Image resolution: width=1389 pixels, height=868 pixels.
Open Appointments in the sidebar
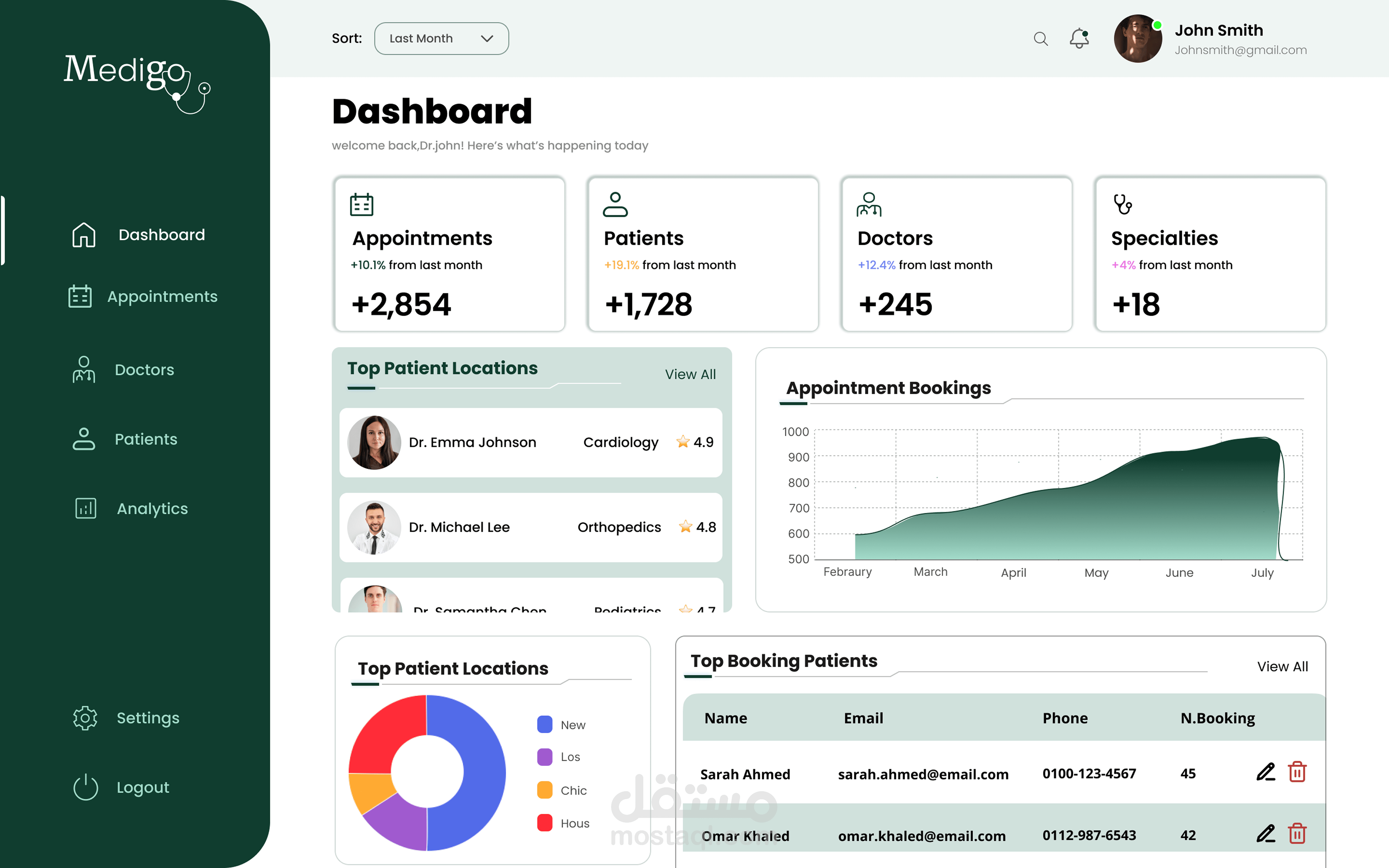pyautogui.click(x=163, y=296)
